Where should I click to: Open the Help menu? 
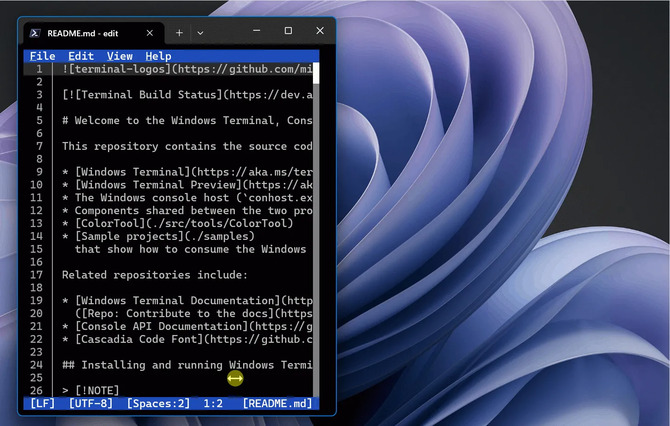point(158,56)
